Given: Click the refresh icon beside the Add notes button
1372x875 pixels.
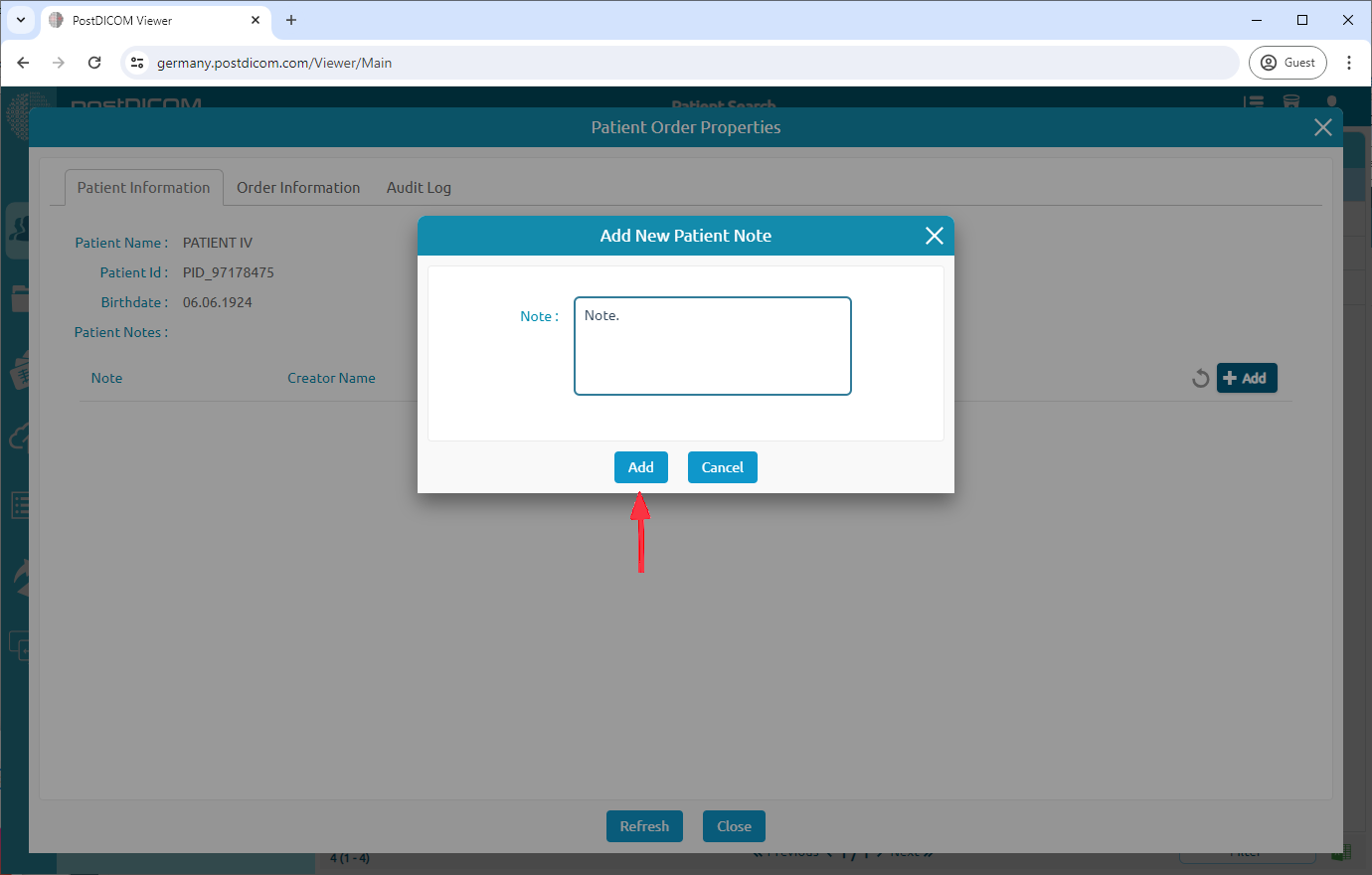Looking at the screenshot, I should 1200,378.
